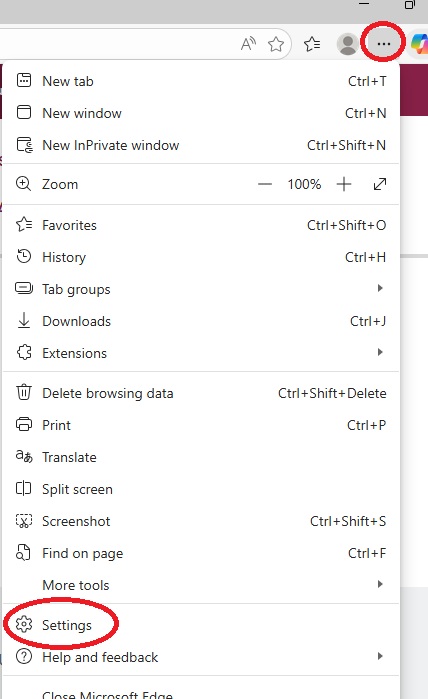The height and width of the screenshot is (699, 428).
Task: Expand the Tab groups submenu arrow
Action: pyautogui.click(x=380, y=288)
